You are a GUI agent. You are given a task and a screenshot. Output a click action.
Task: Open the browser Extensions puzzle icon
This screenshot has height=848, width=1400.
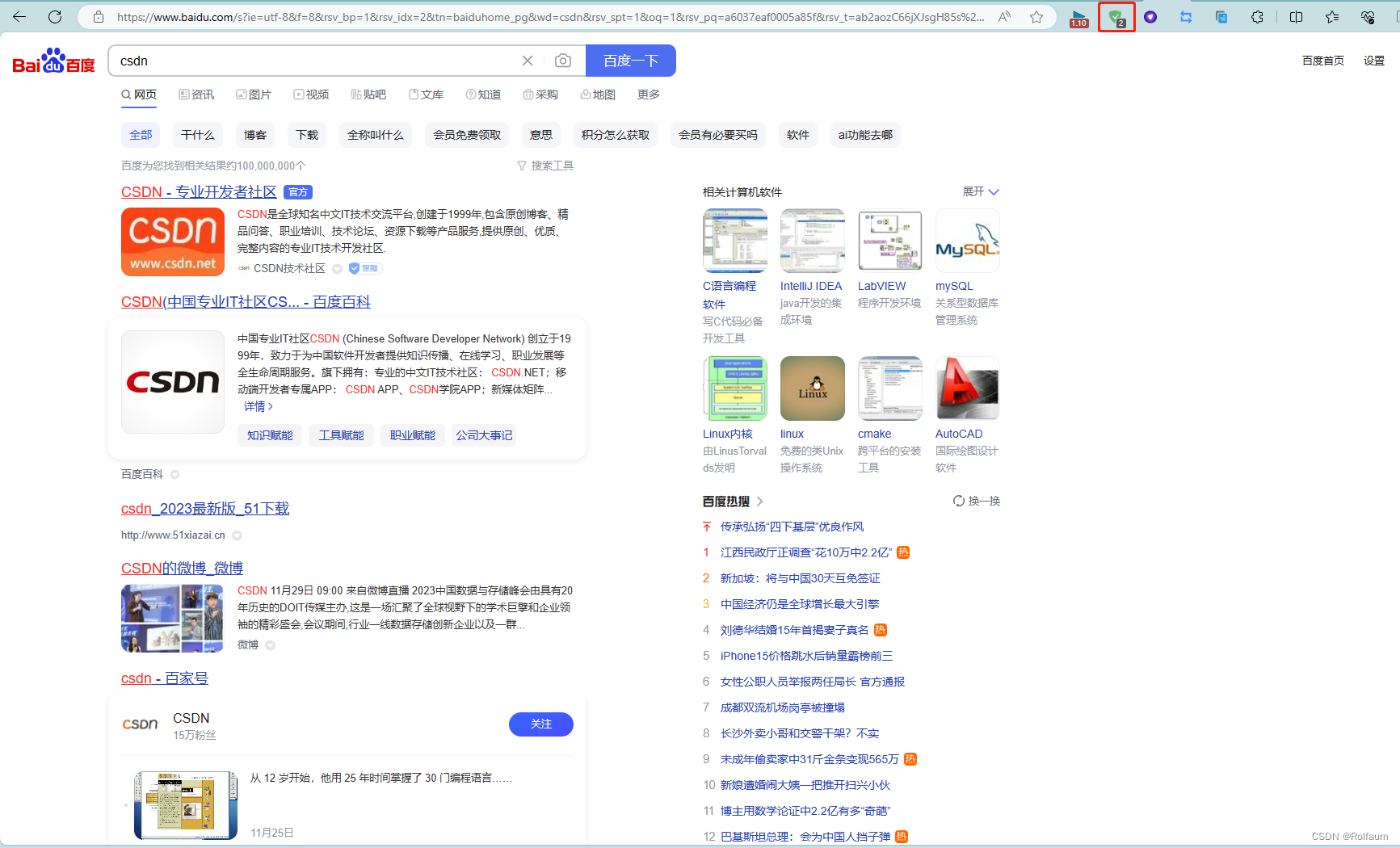click(1257, 17)
